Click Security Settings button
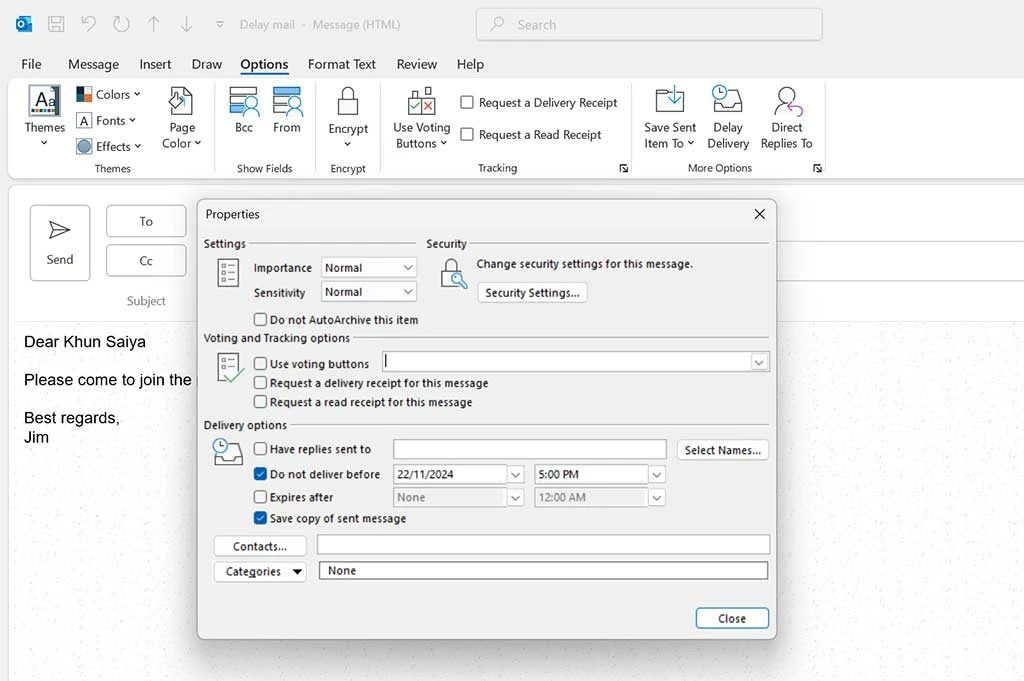 pyautogui.click(x=532, y=293)
